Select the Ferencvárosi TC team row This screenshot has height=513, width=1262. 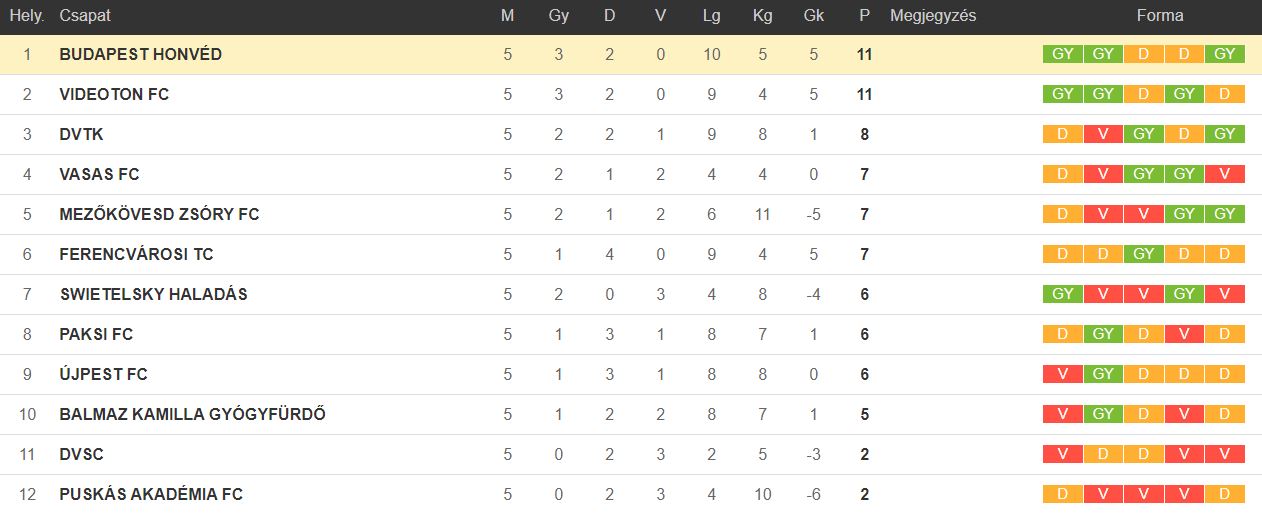coord(631,254)
